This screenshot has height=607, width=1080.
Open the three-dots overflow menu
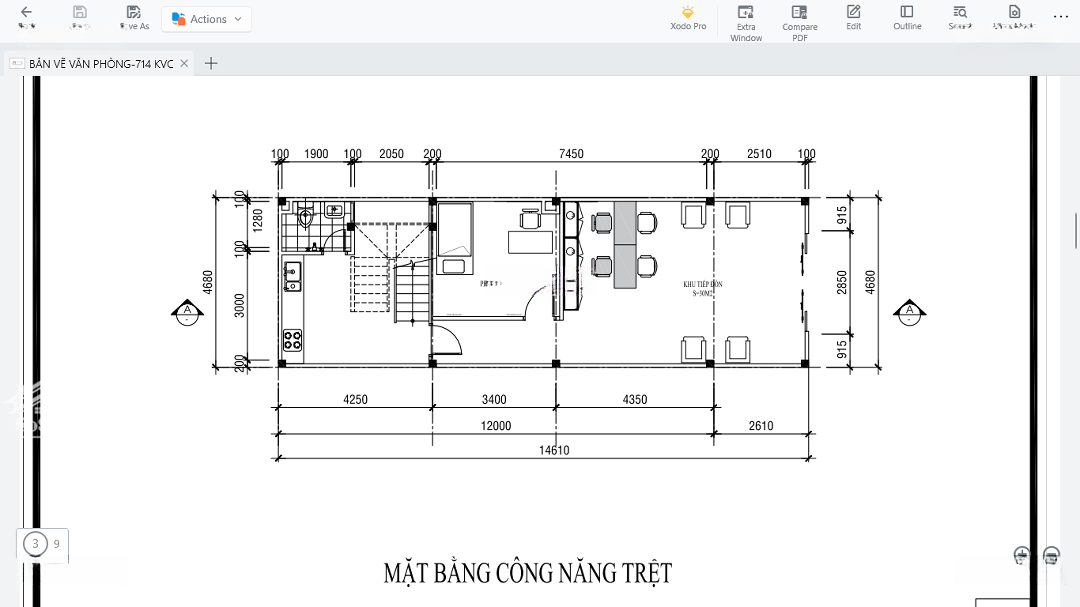pos(1061,17)
